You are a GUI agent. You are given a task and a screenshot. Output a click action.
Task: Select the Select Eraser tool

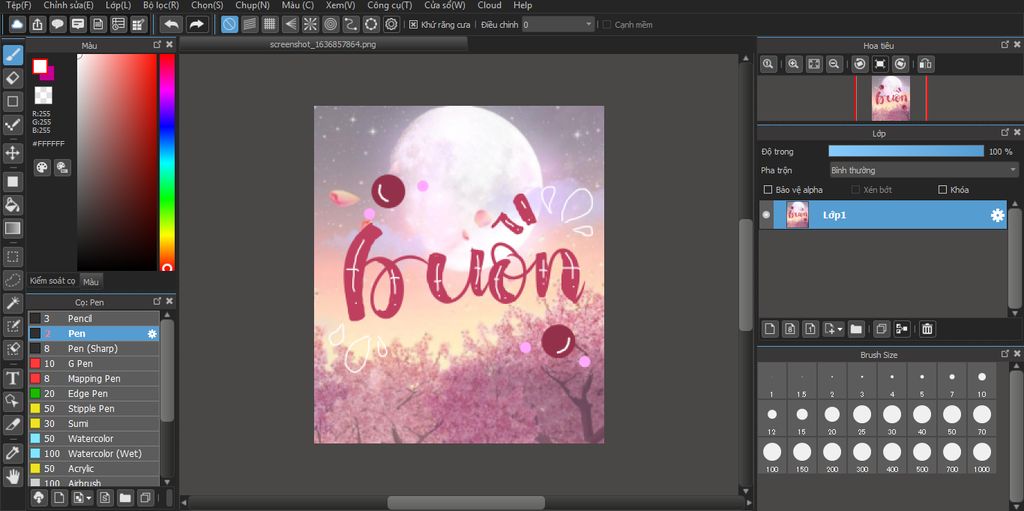[12, 350]
